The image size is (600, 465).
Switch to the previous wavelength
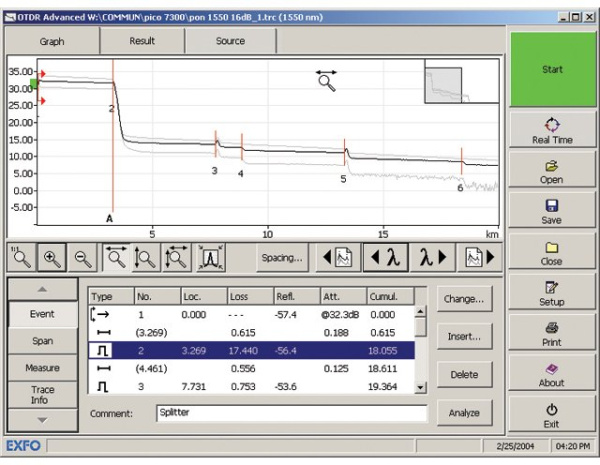click(x=383, y=258)
